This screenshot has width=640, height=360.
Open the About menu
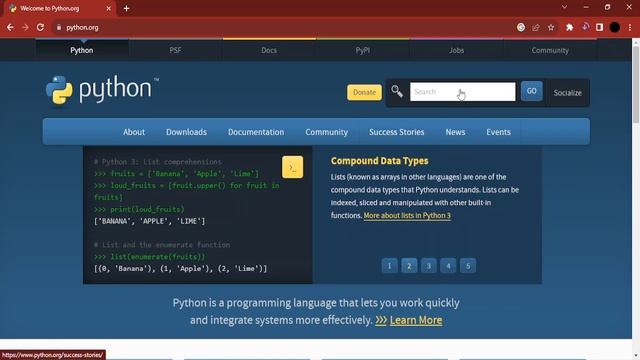pos(134,132)
